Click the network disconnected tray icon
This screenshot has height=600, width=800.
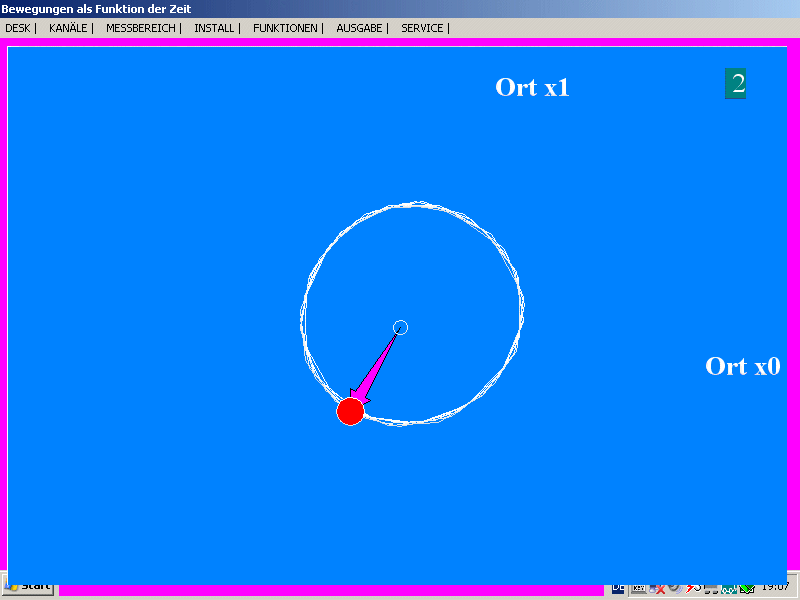(x=656, y=589)
